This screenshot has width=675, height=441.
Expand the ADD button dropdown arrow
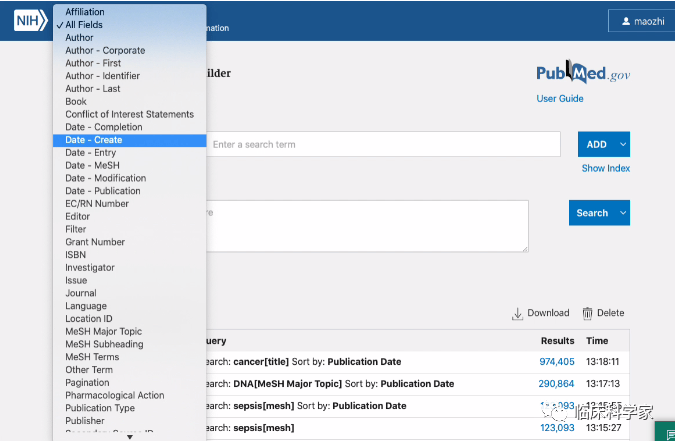[623, 144]
